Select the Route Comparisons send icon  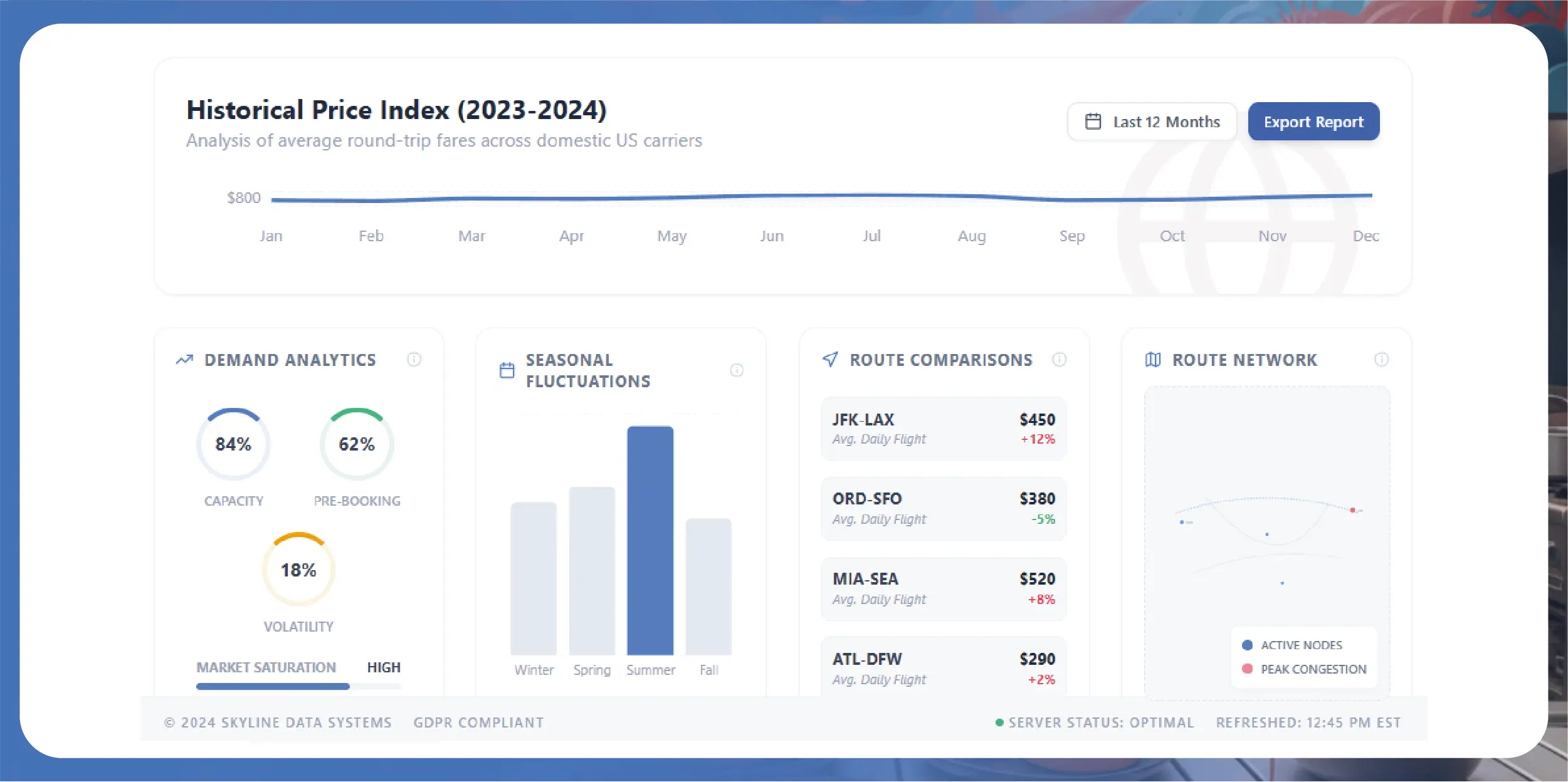tap(829, 358)
